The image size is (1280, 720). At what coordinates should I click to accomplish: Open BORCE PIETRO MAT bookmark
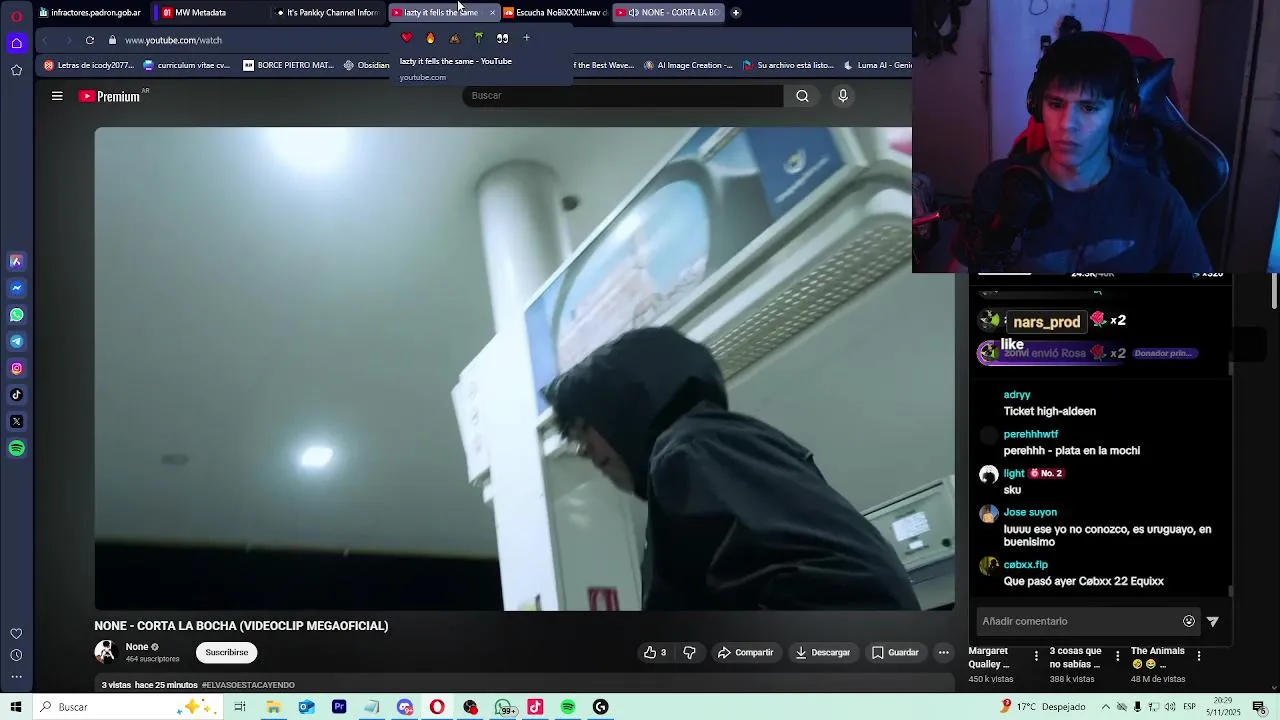(288, 65)
